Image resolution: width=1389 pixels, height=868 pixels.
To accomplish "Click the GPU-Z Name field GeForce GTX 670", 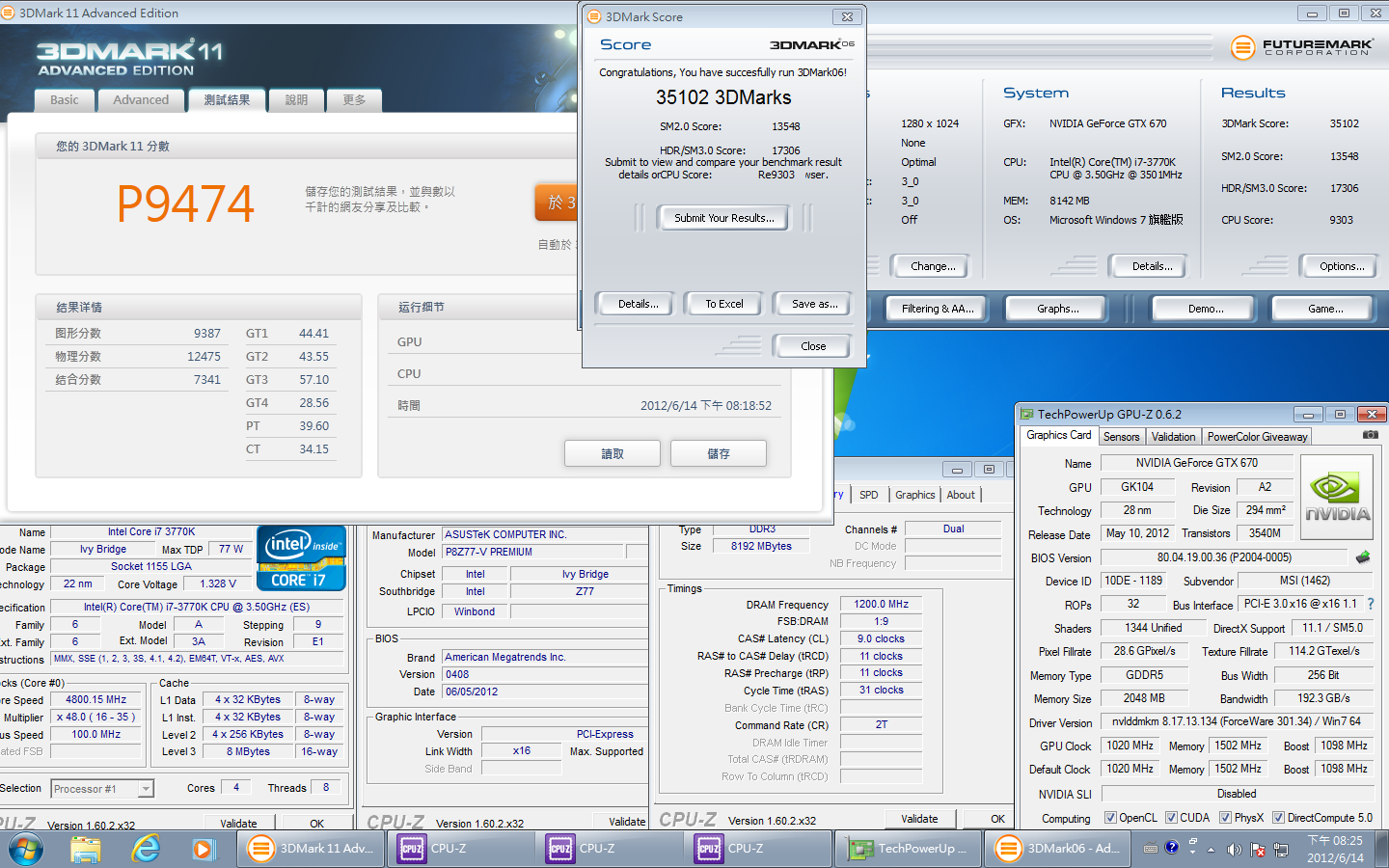I will point(1196,463).
